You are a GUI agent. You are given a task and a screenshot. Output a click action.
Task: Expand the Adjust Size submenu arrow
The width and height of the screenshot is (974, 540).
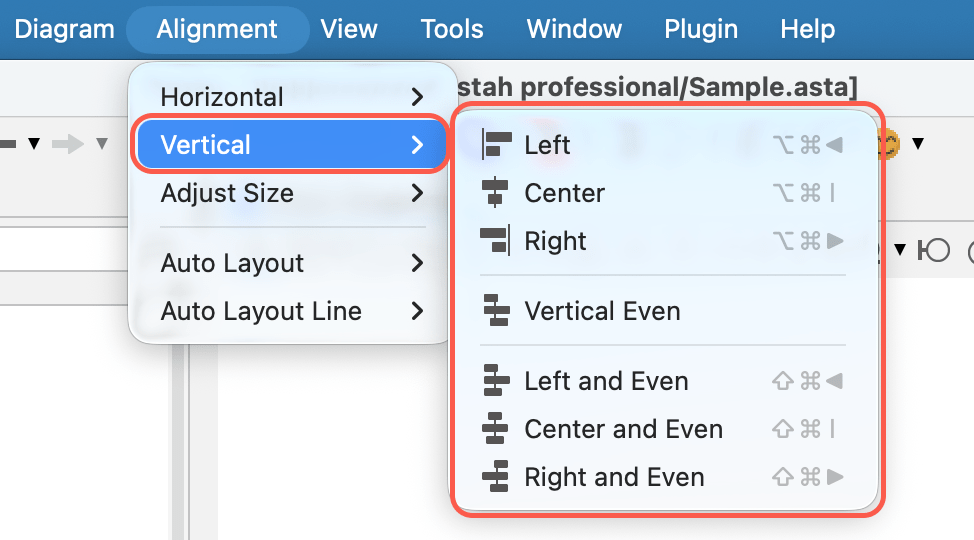[417, 193]
